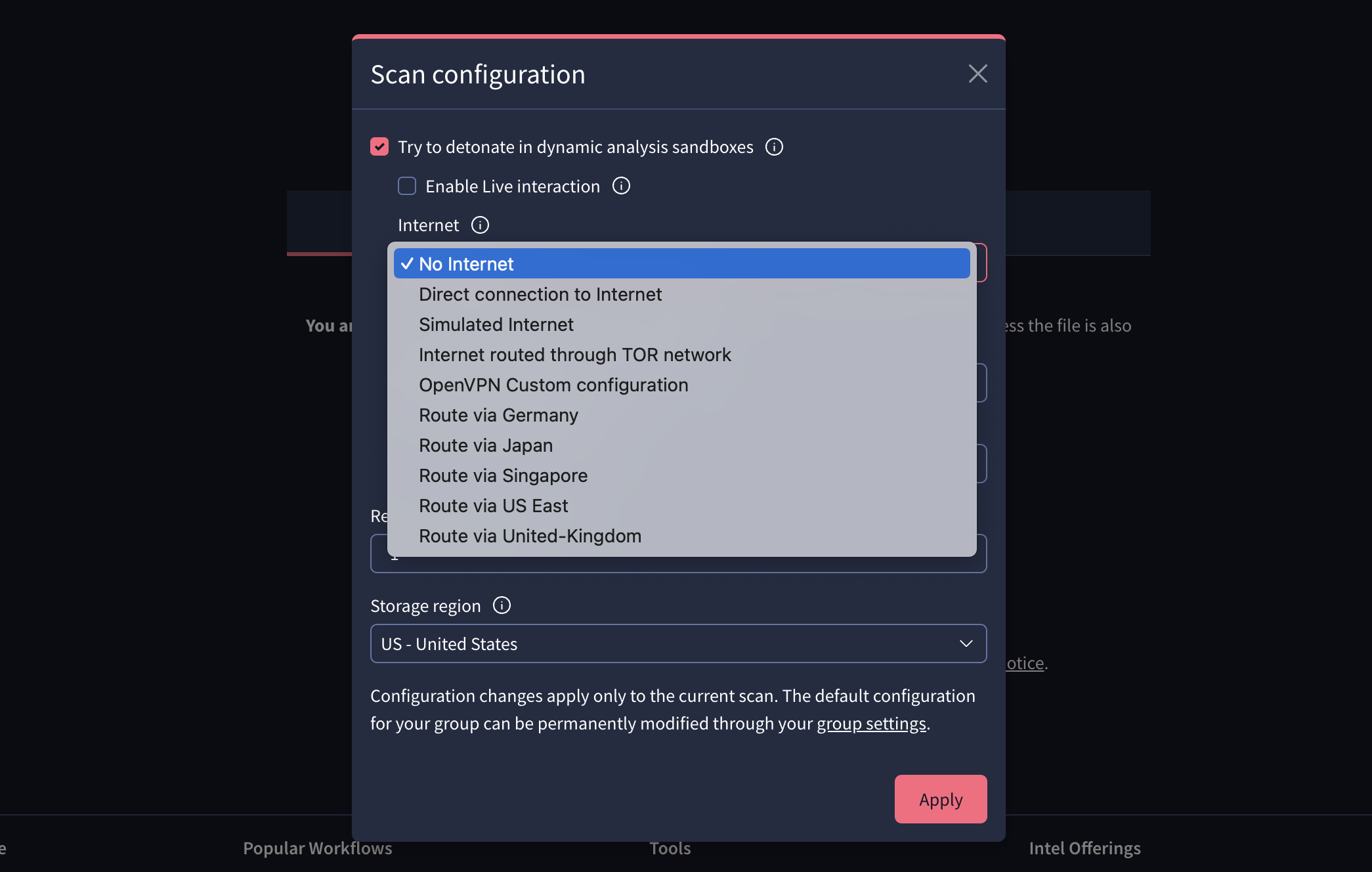
Task: Click chevron arrow on US - United States field
Action: (x=966, y=643)
